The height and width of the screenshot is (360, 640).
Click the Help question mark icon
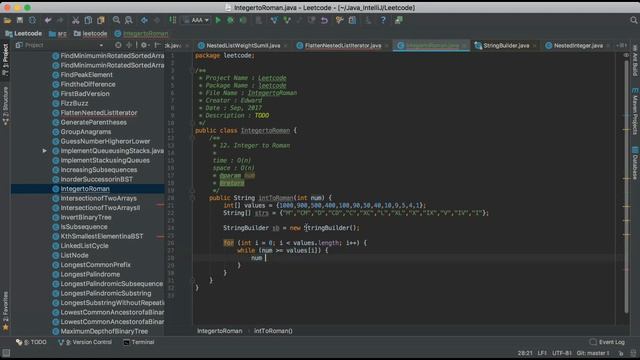[x=383, y=20]
